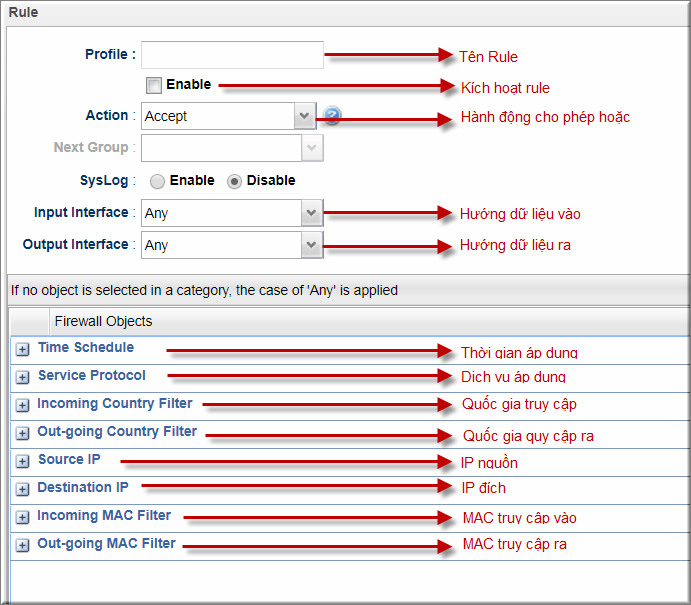Click the Destination IP label
This screenshot has width=691, height=605.
[x=83, y=487]
